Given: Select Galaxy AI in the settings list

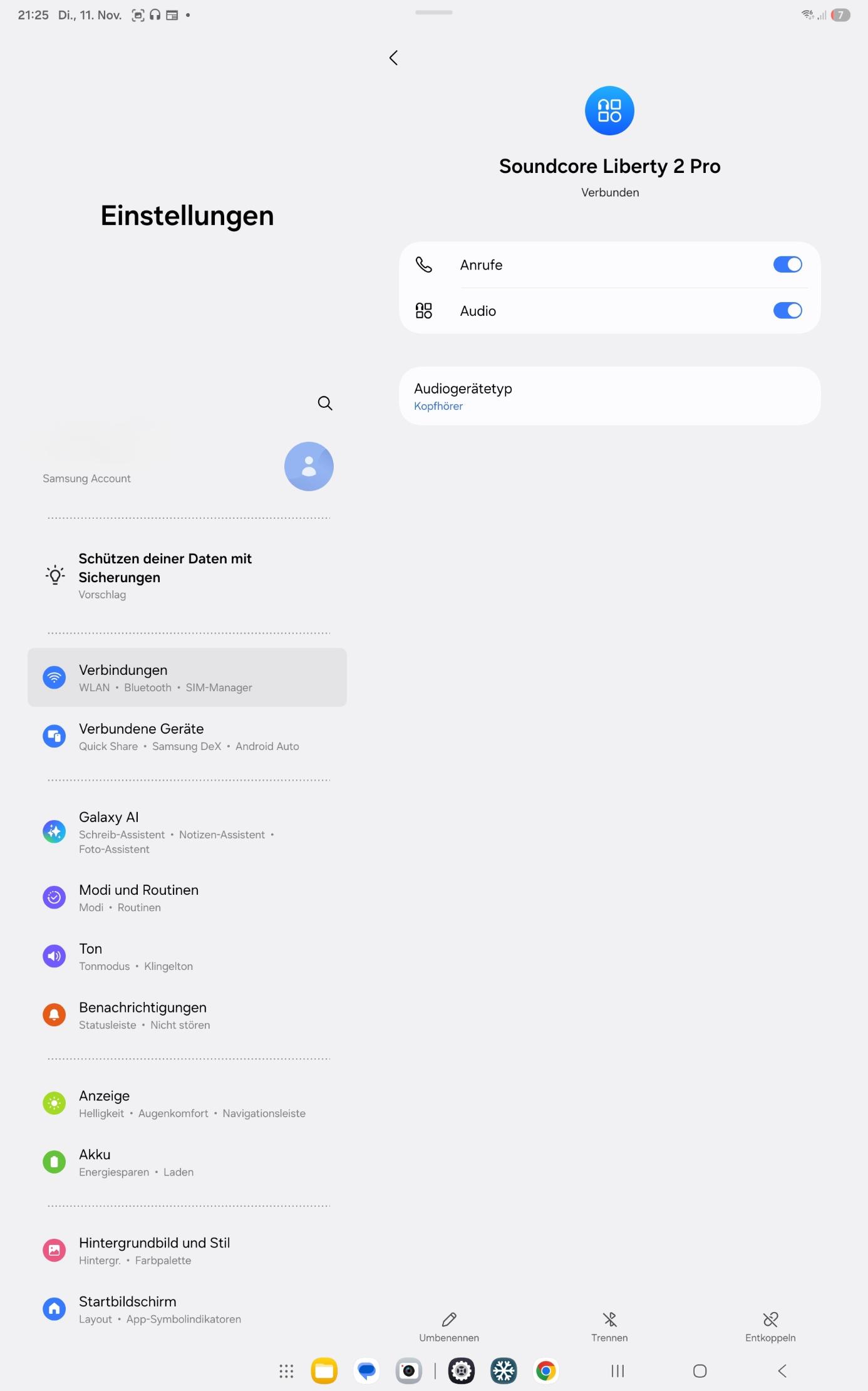Looking at the screenshot, I should click(187, 832).
